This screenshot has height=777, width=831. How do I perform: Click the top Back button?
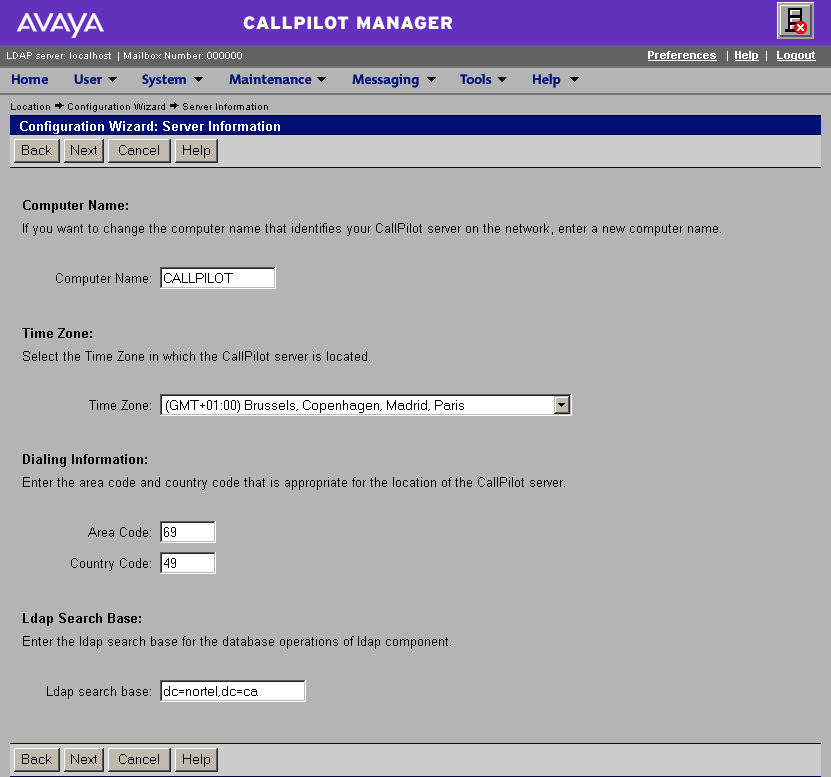tap(37, 151)
